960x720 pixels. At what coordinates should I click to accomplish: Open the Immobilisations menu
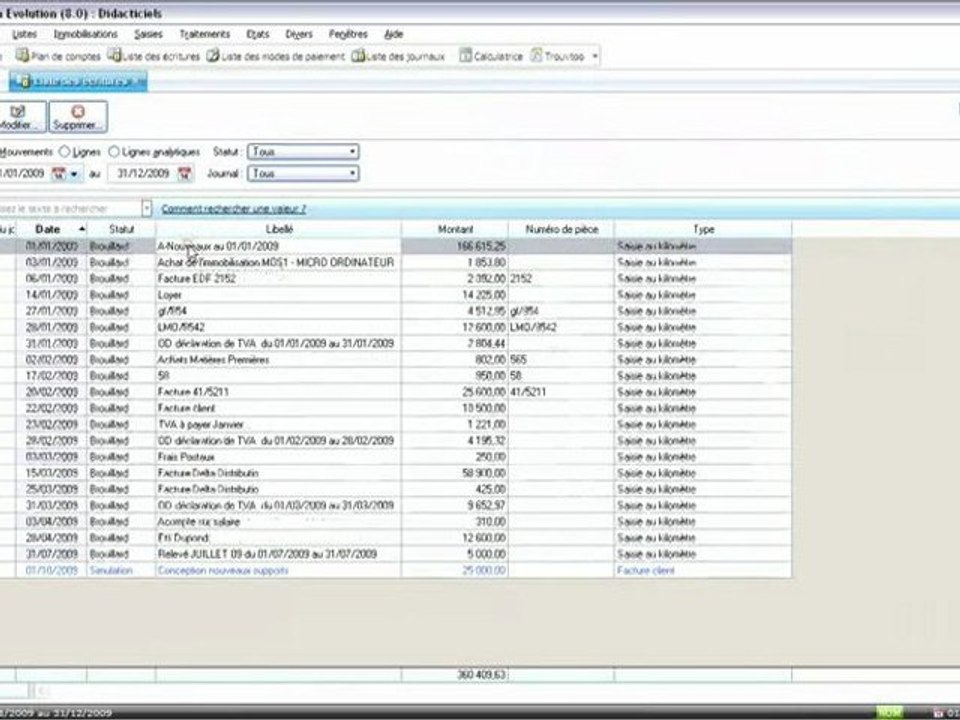pyautogui.click(x=86, y=34)
